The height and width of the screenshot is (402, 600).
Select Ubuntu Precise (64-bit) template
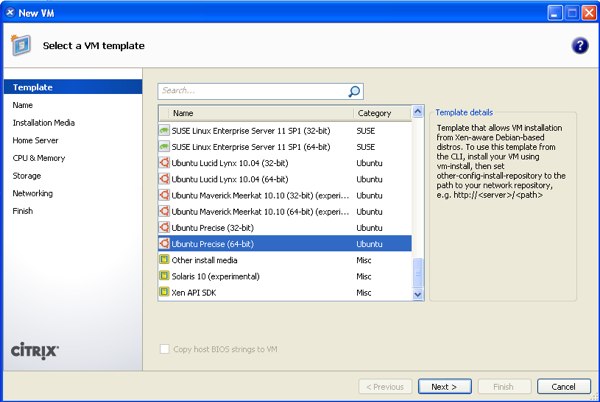[x=285, y=244]
